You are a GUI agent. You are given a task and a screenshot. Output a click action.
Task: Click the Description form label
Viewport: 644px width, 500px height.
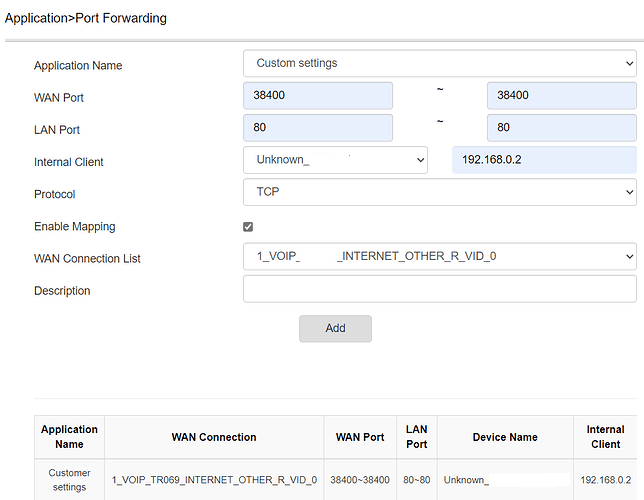tap(62, 291)
